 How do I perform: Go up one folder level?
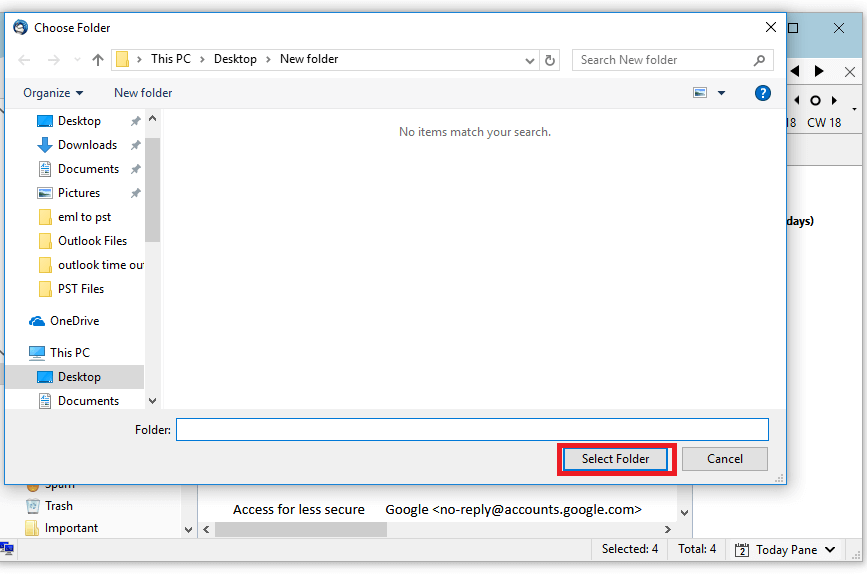(98, 60)
